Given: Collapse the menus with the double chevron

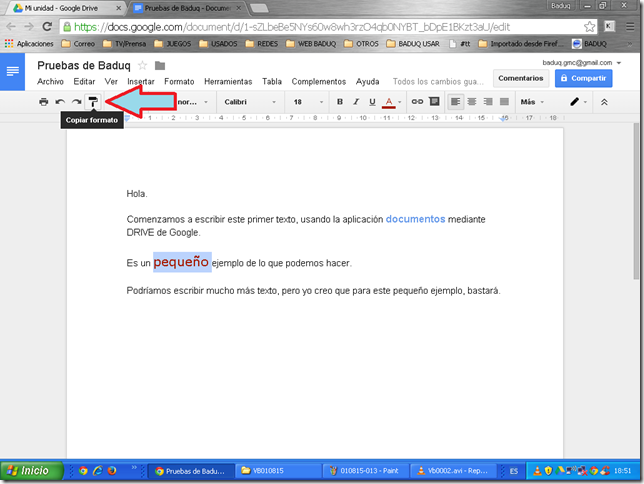Looking at the screenshot, I should click(x=604, y=102).
